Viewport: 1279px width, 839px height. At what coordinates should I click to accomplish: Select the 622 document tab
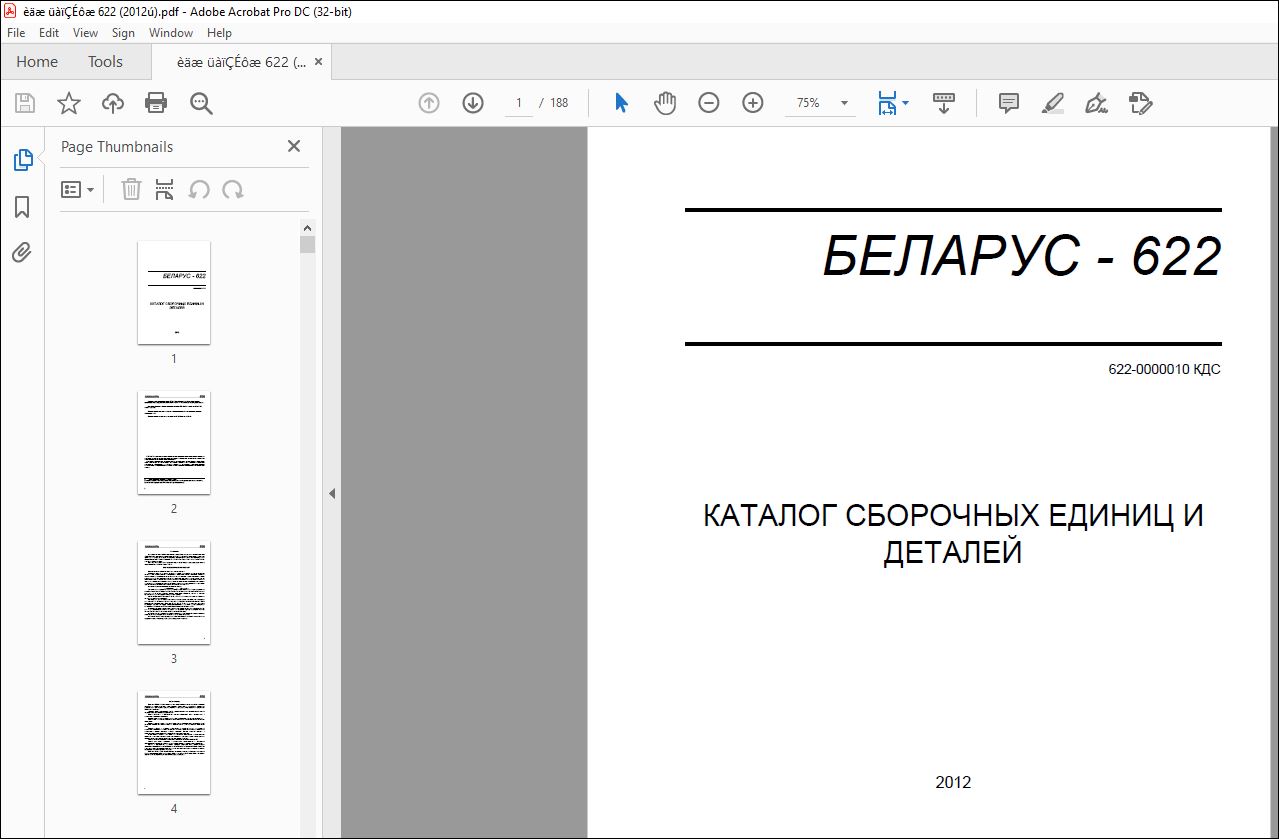click(x=240, y=62)
